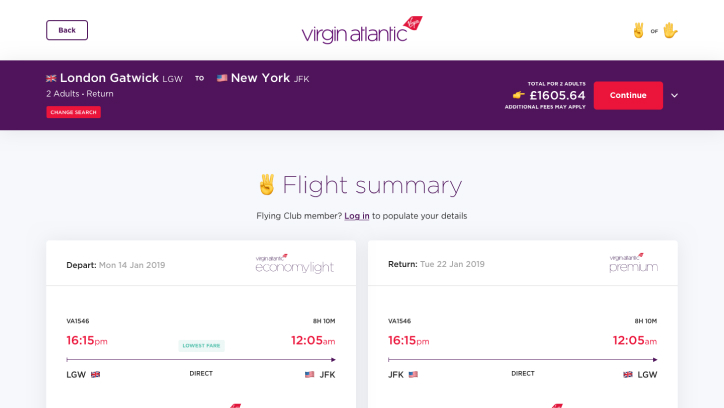The image size is (724, 408).
Task: Click the depart flight route line
Action: [x=201, y=360]
